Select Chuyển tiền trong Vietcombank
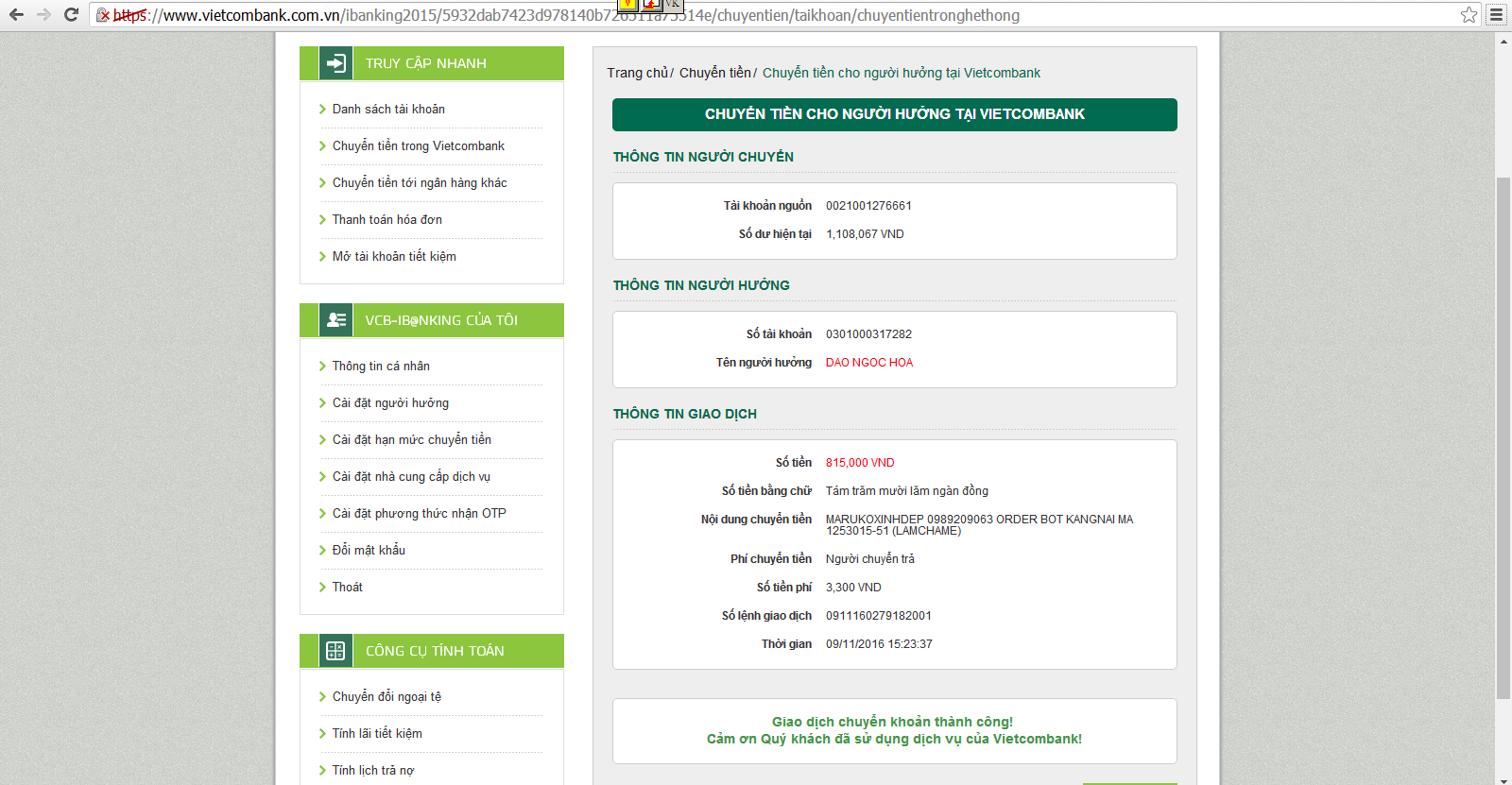The image size is (1512, 785). [x=418, y=146]
